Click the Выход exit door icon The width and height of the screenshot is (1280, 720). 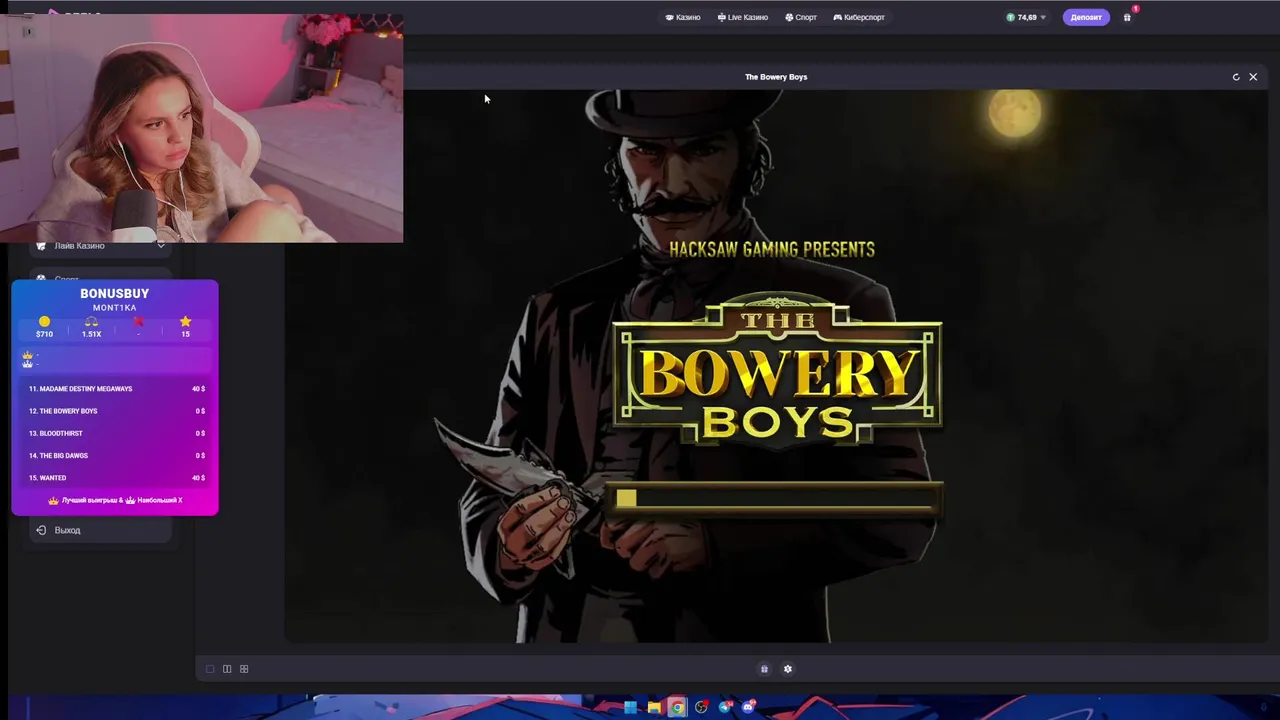click(41, 530)
